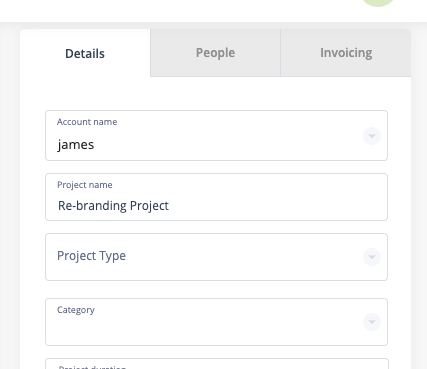The image size is (427, 369).
Task: Click the Project Type dropdown arrow icon
Action: pyautogui.click(x=372, y=257)
